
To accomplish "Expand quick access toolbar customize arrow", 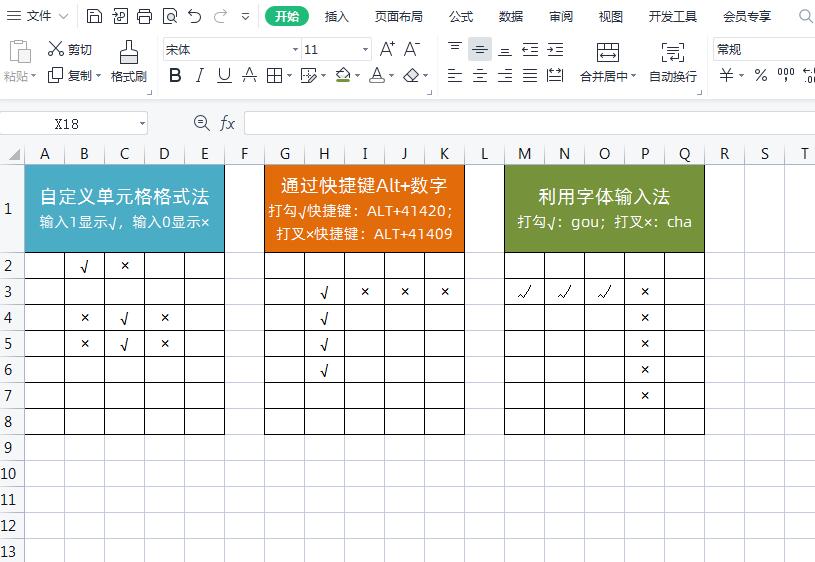I will coord(245,17).
